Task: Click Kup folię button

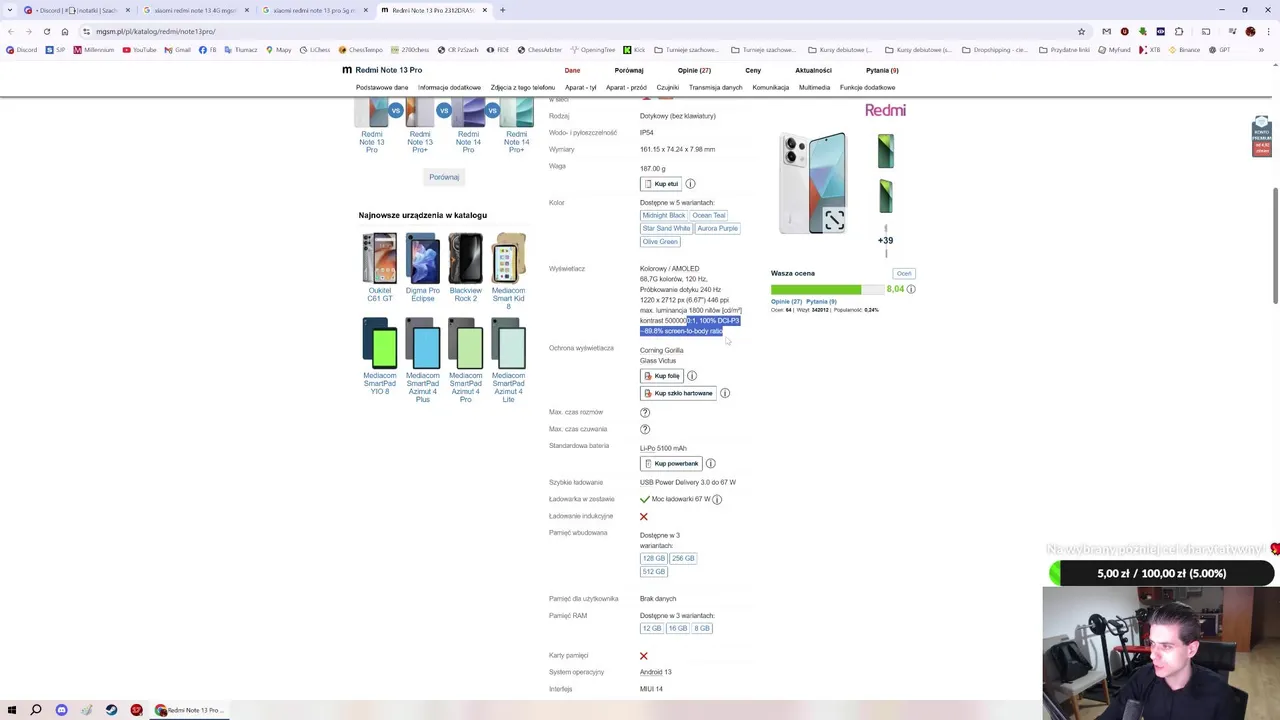Action: pyautogui.click(x=662, y=376)
